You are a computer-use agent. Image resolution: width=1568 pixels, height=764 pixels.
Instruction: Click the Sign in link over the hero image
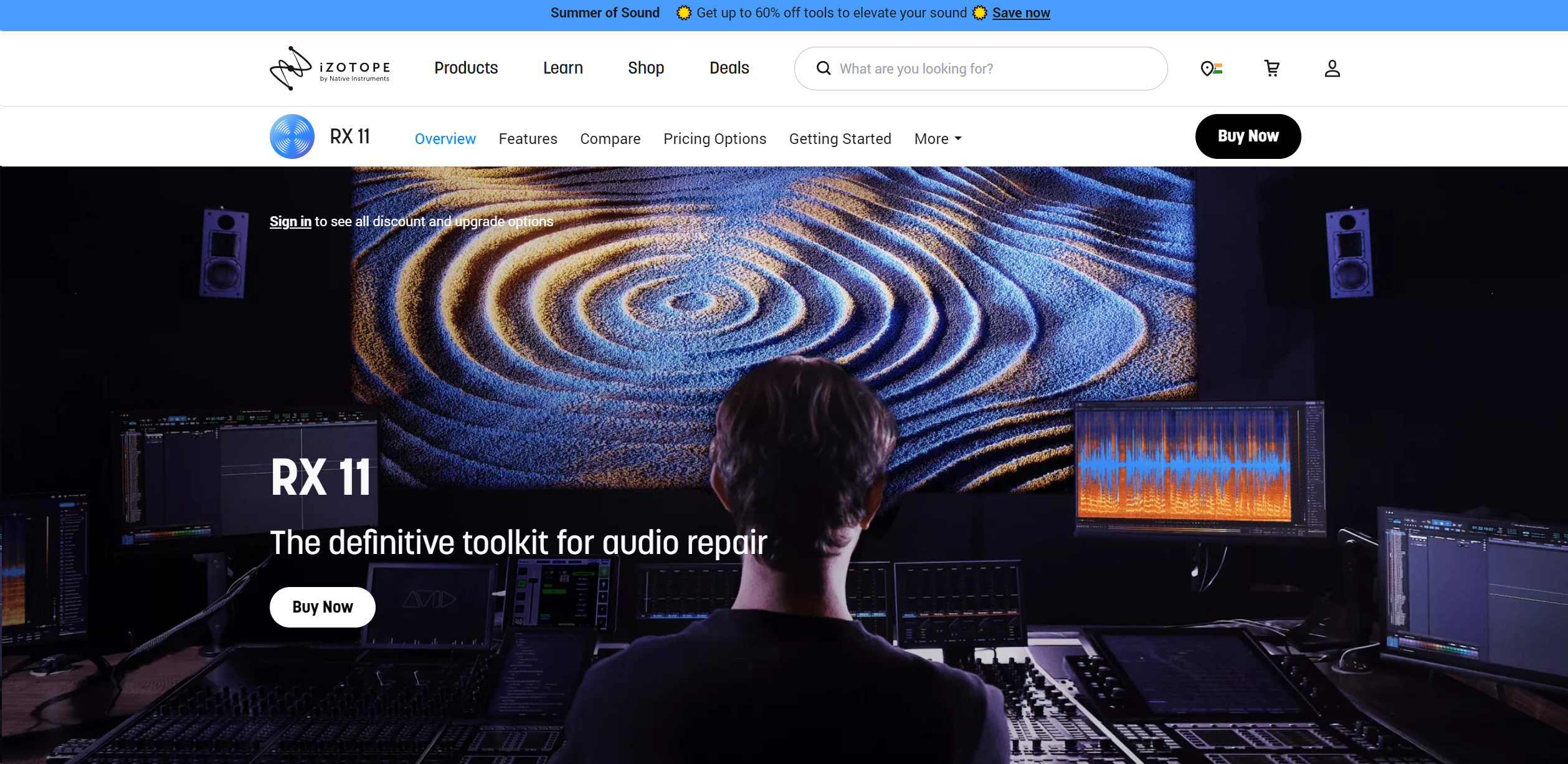point(290,221)
